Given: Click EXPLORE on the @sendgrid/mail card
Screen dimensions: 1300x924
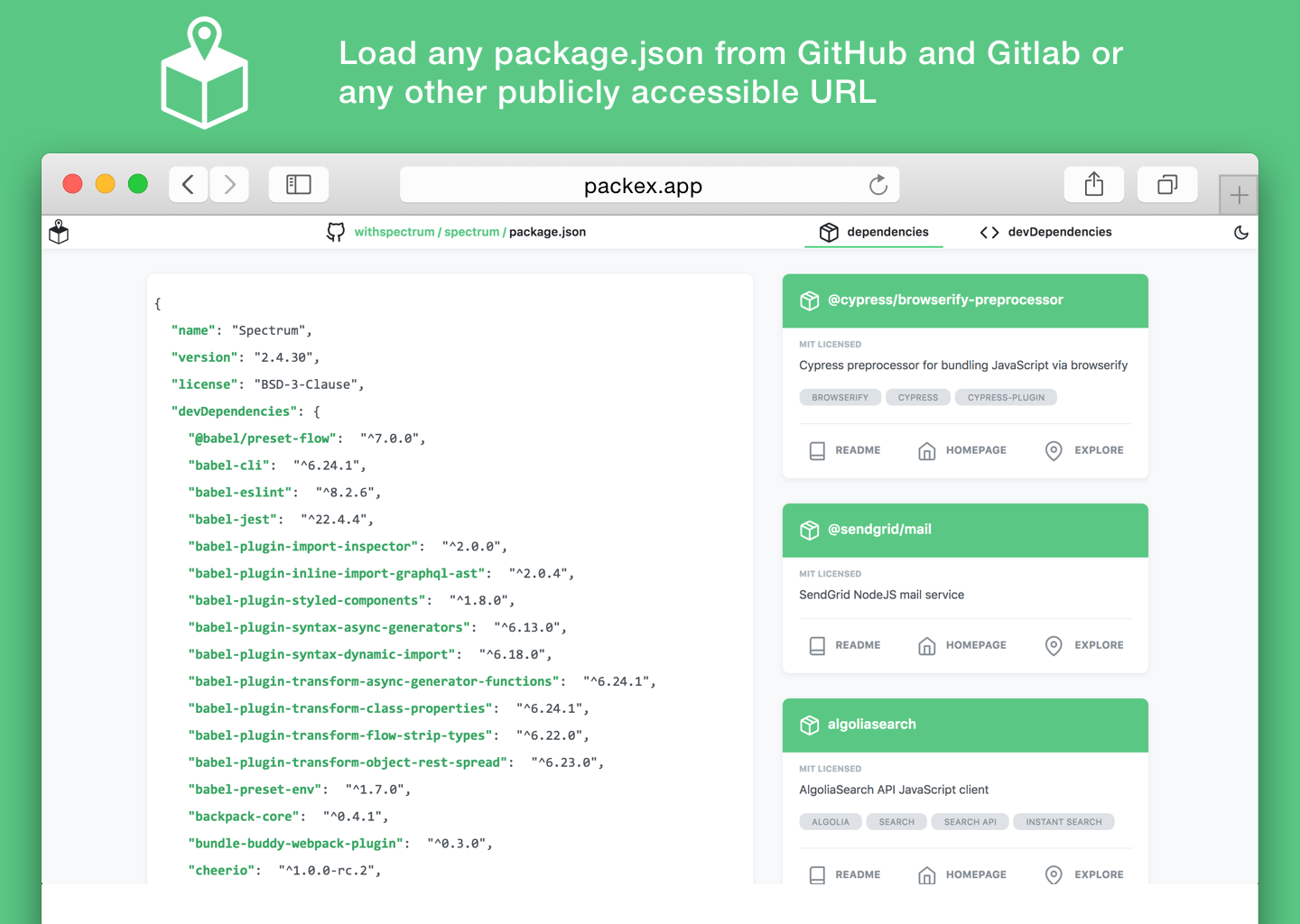Looking at the screenshot, I should point(1084,645).
